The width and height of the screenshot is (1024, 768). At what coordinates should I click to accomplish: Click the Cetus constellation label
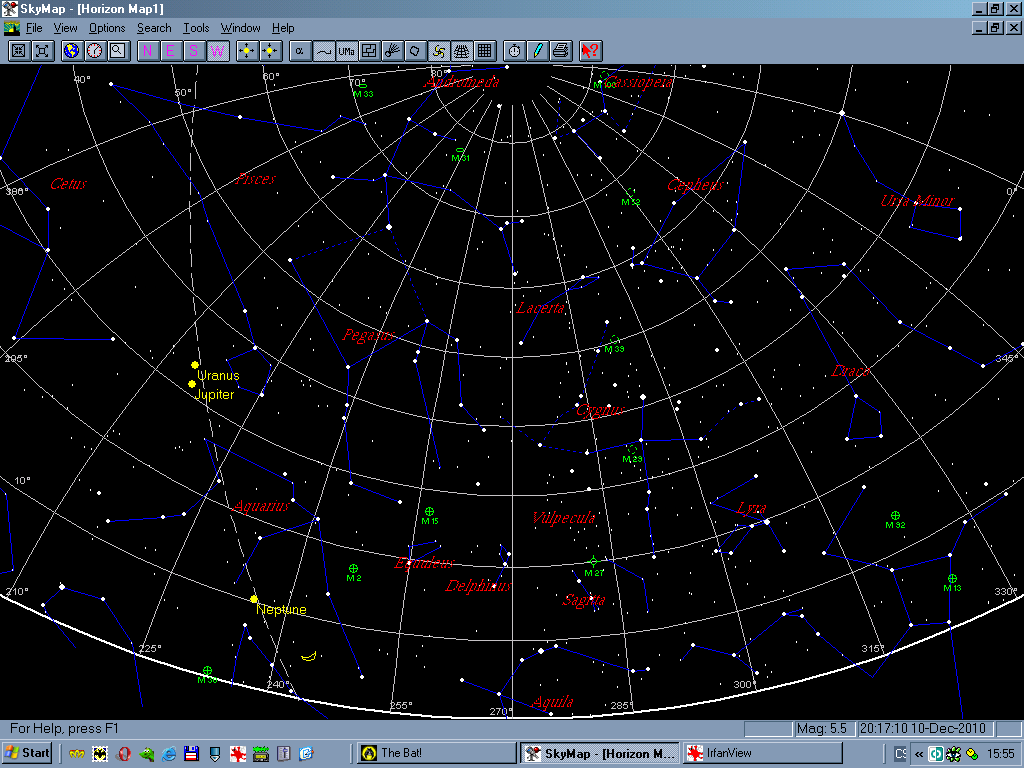click(x=69, y=184)
